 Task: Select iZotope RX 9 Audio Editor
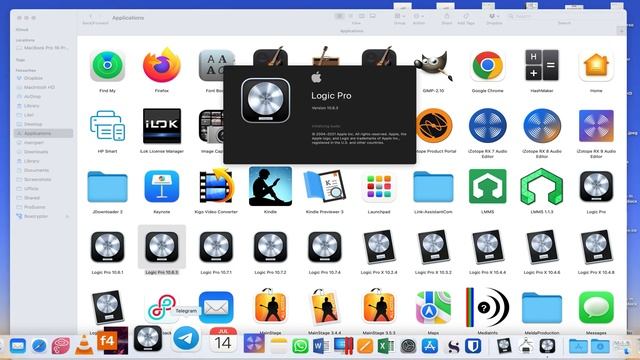(x=596, y=126)
